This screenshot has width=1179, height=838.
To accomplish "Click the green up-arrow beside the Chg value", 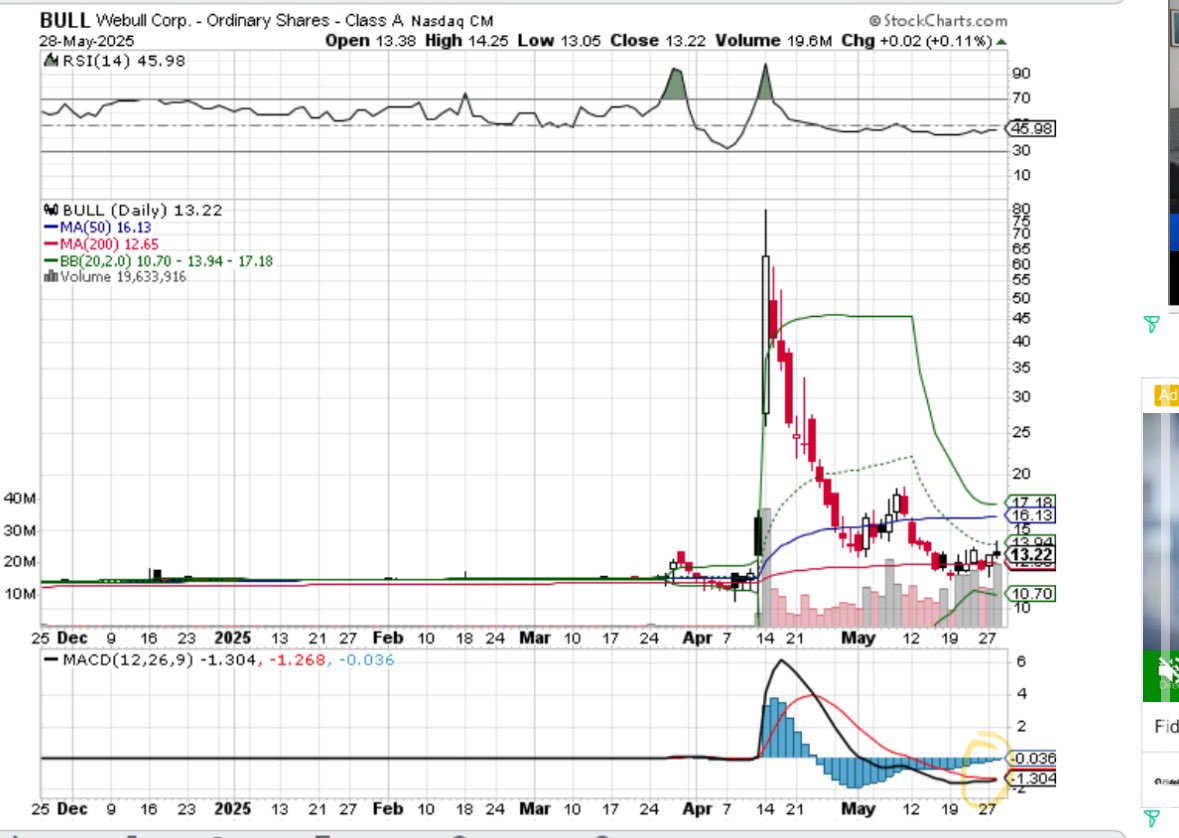I will [1003, 41].
